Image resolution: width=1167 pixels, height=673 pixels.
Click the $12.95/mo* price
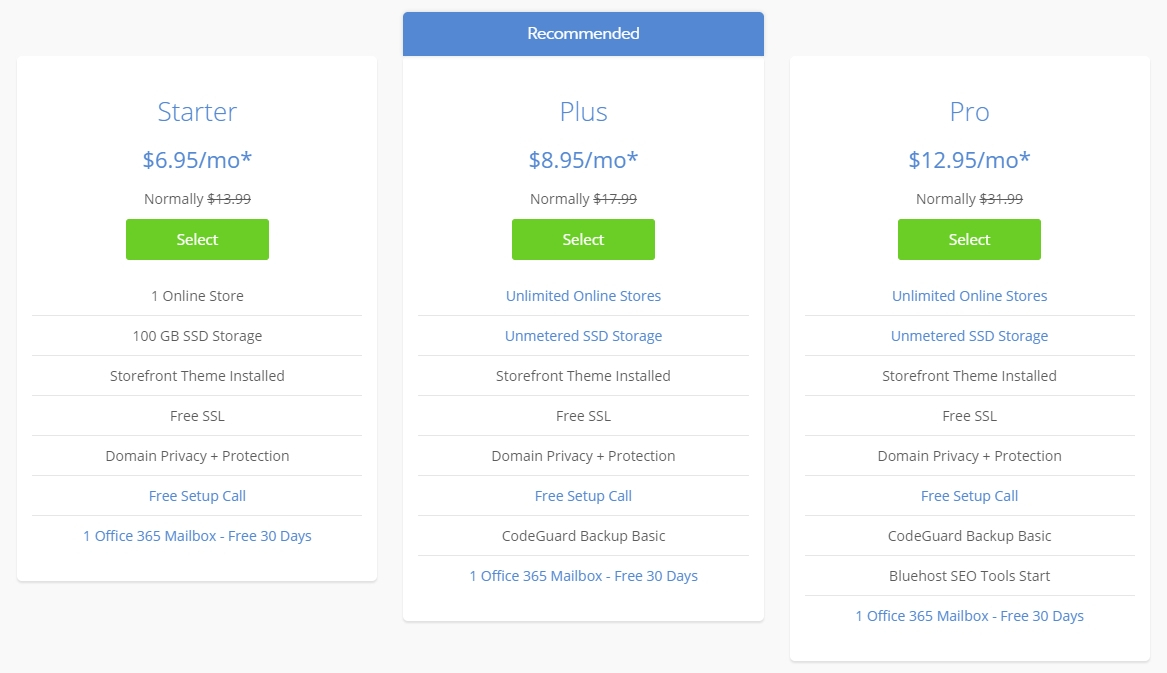tap(969, 159)
